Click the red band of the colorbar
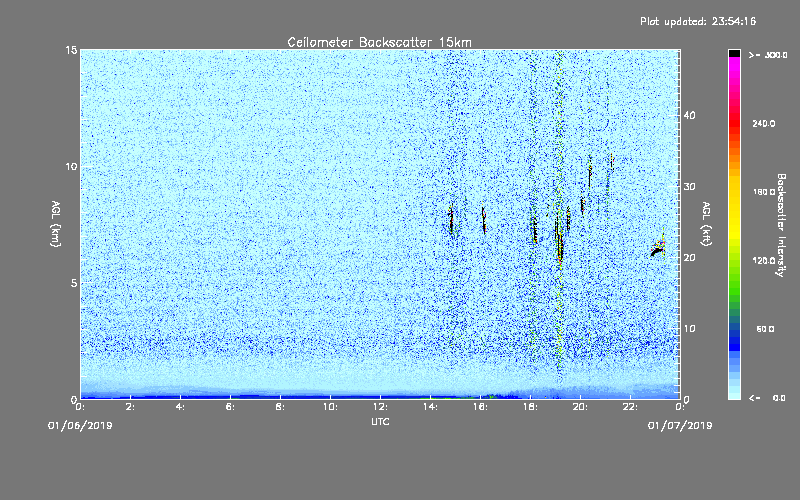This screenshot has height=500, width=800. [x=734, y=124]
